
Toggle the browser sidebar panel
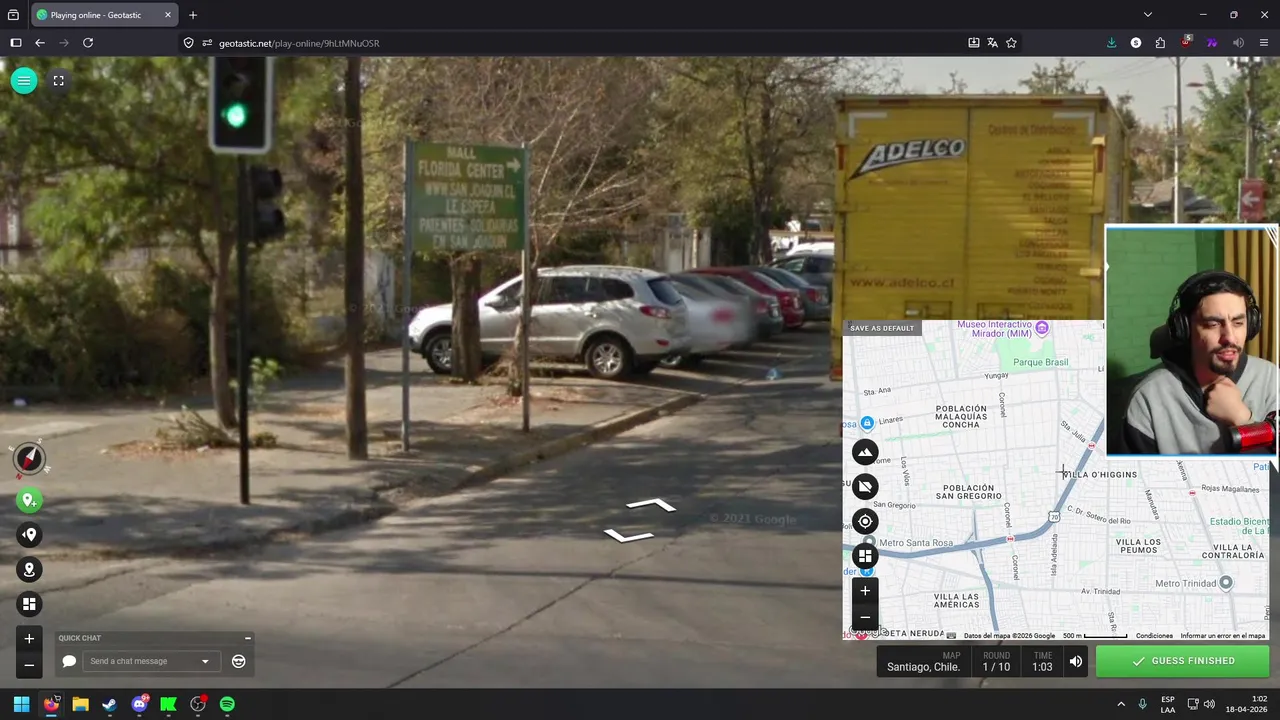[15, 43]
